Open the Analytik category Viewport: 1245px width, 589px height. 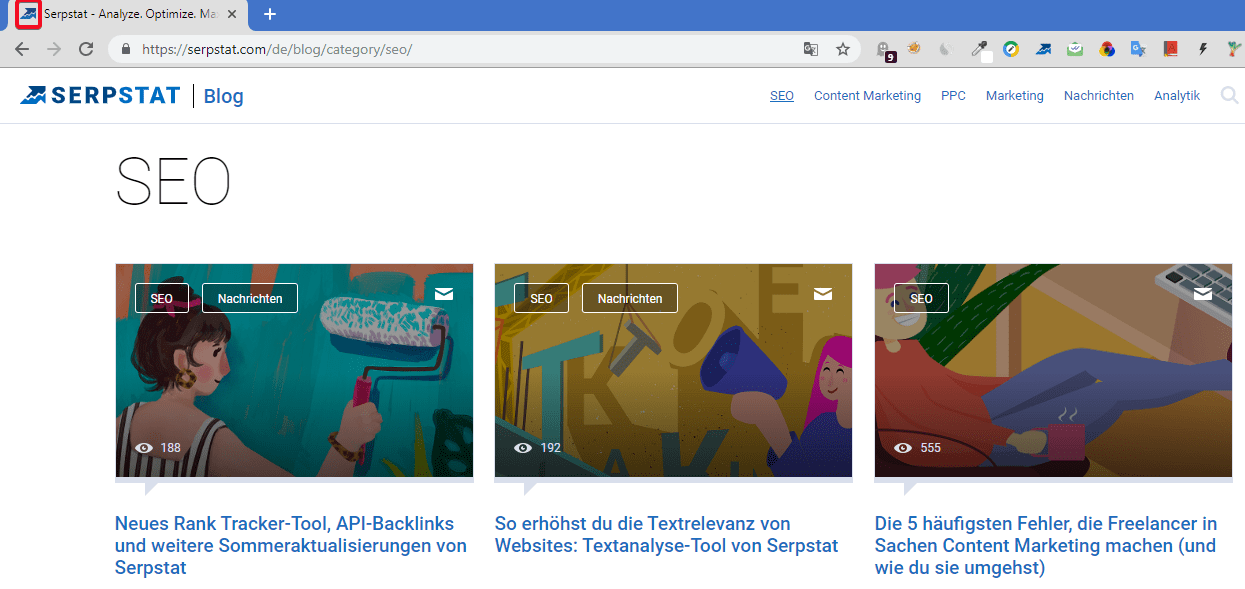pos(1177,96)
